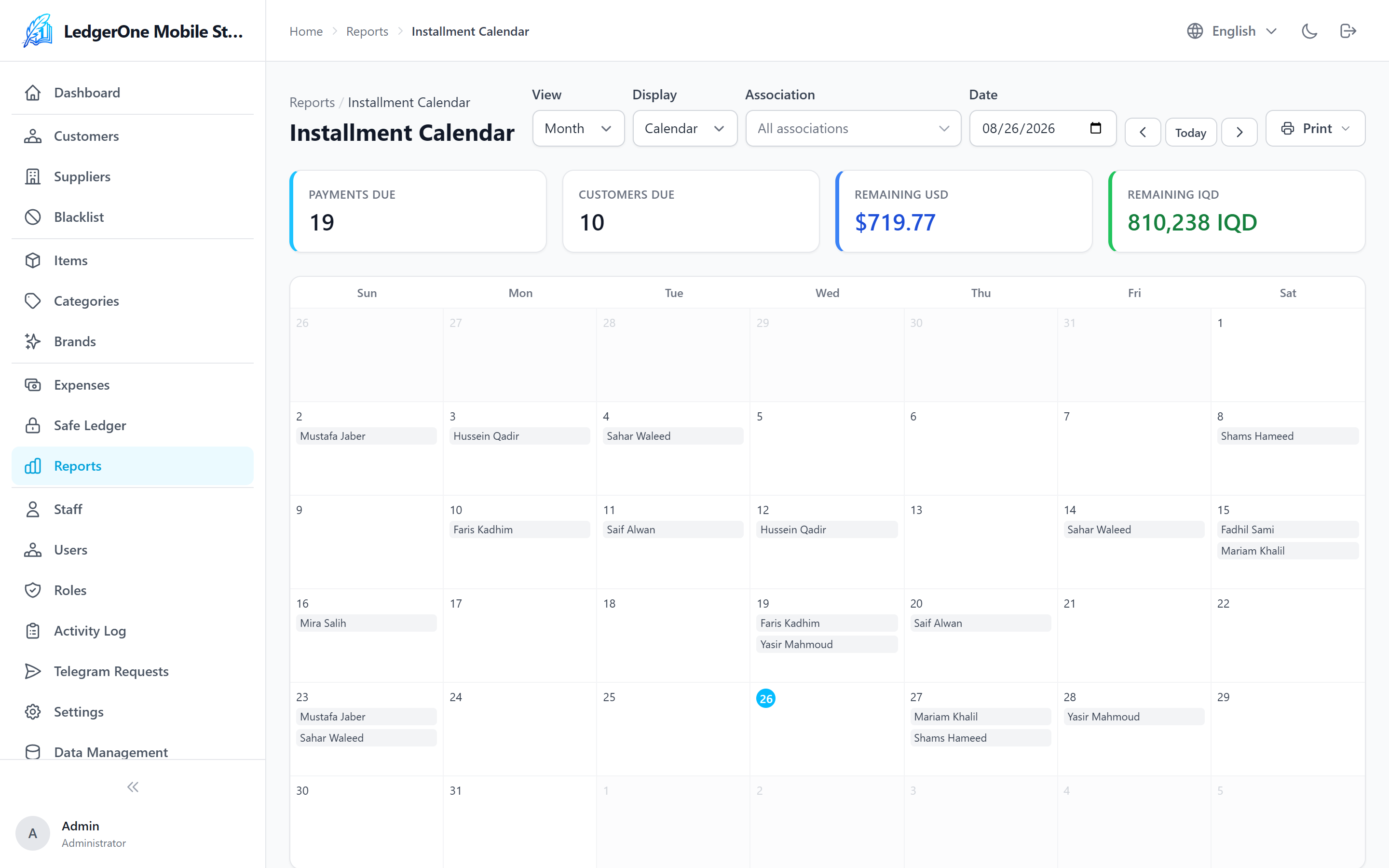Screen dimensions: 1389x868
Task: Click the logout icon in header
Action: pos(1348,31)
